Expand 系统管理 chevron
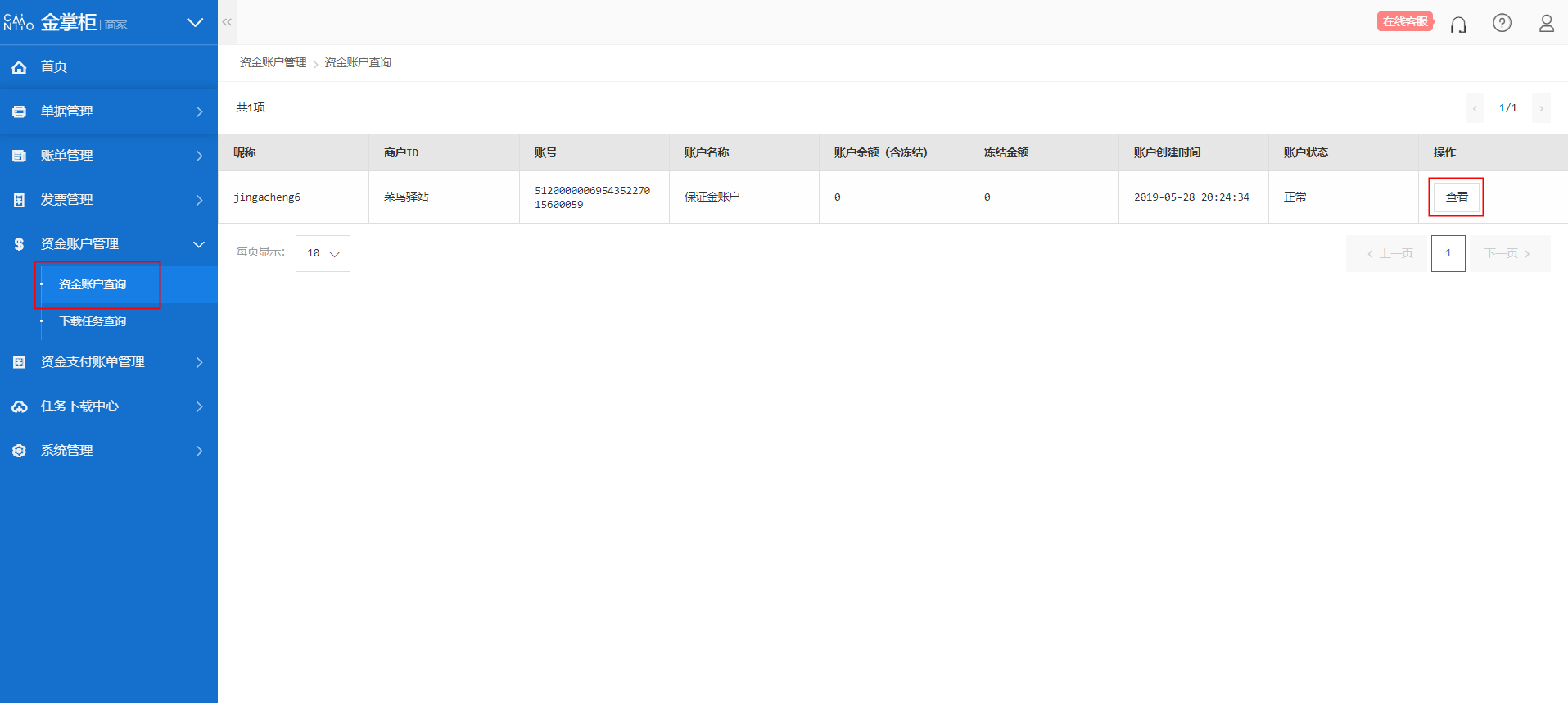Screen dimensions: 1568x703 (199, 451)
